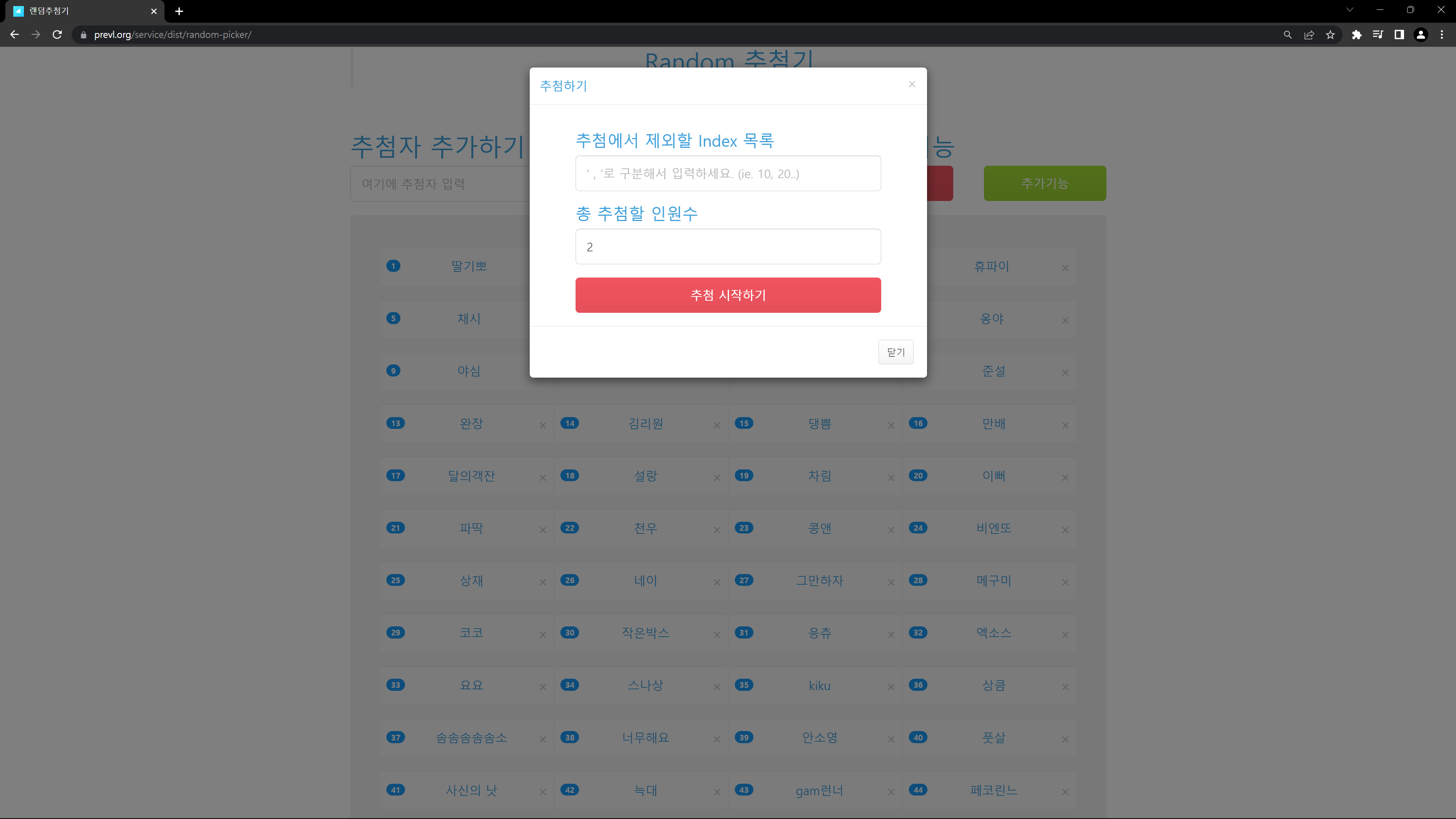Click the name 솜솜솜솜솜소 in entry 37

point(471,737)
